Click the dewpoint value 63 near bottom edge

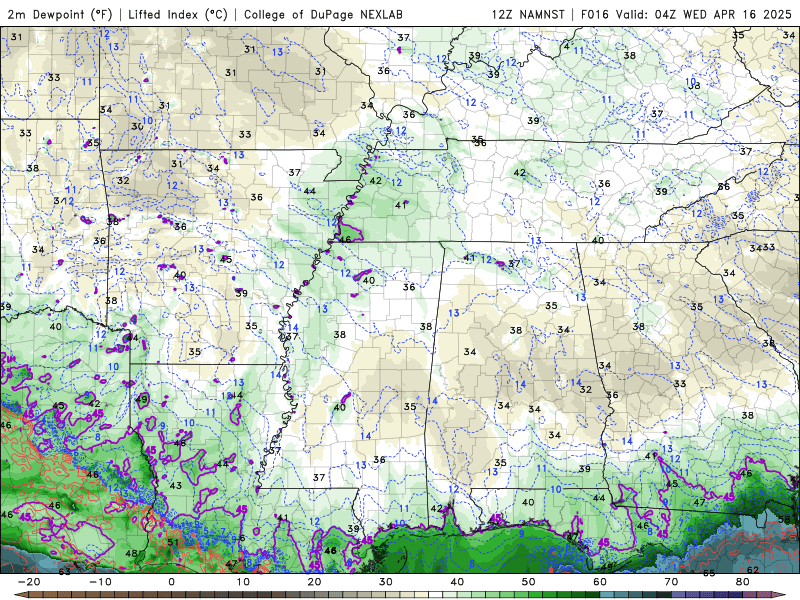pyautogui.click(x=65, y=571)
